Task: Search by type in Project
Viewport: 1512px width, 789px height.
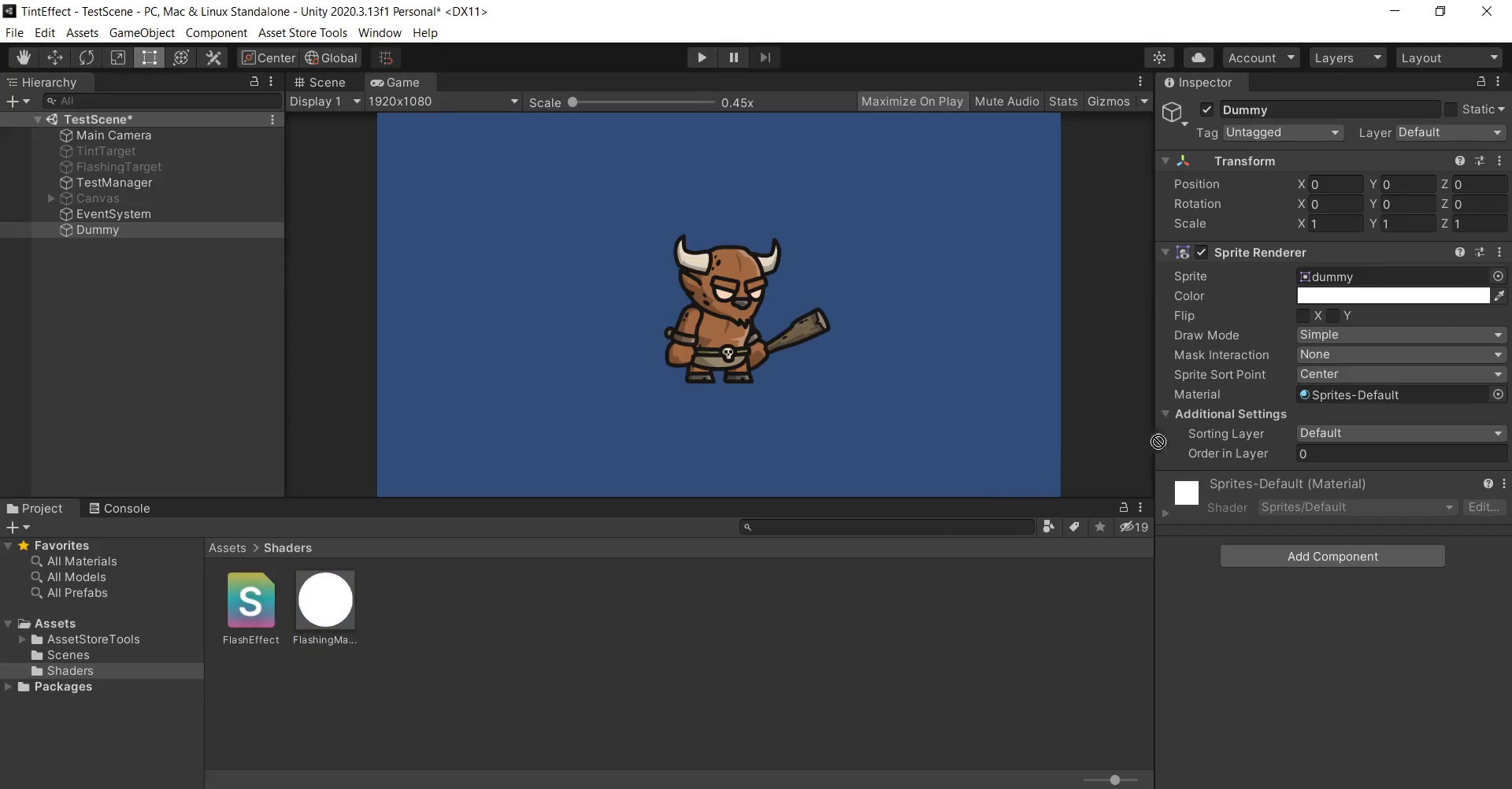Action: point(1048,527)
